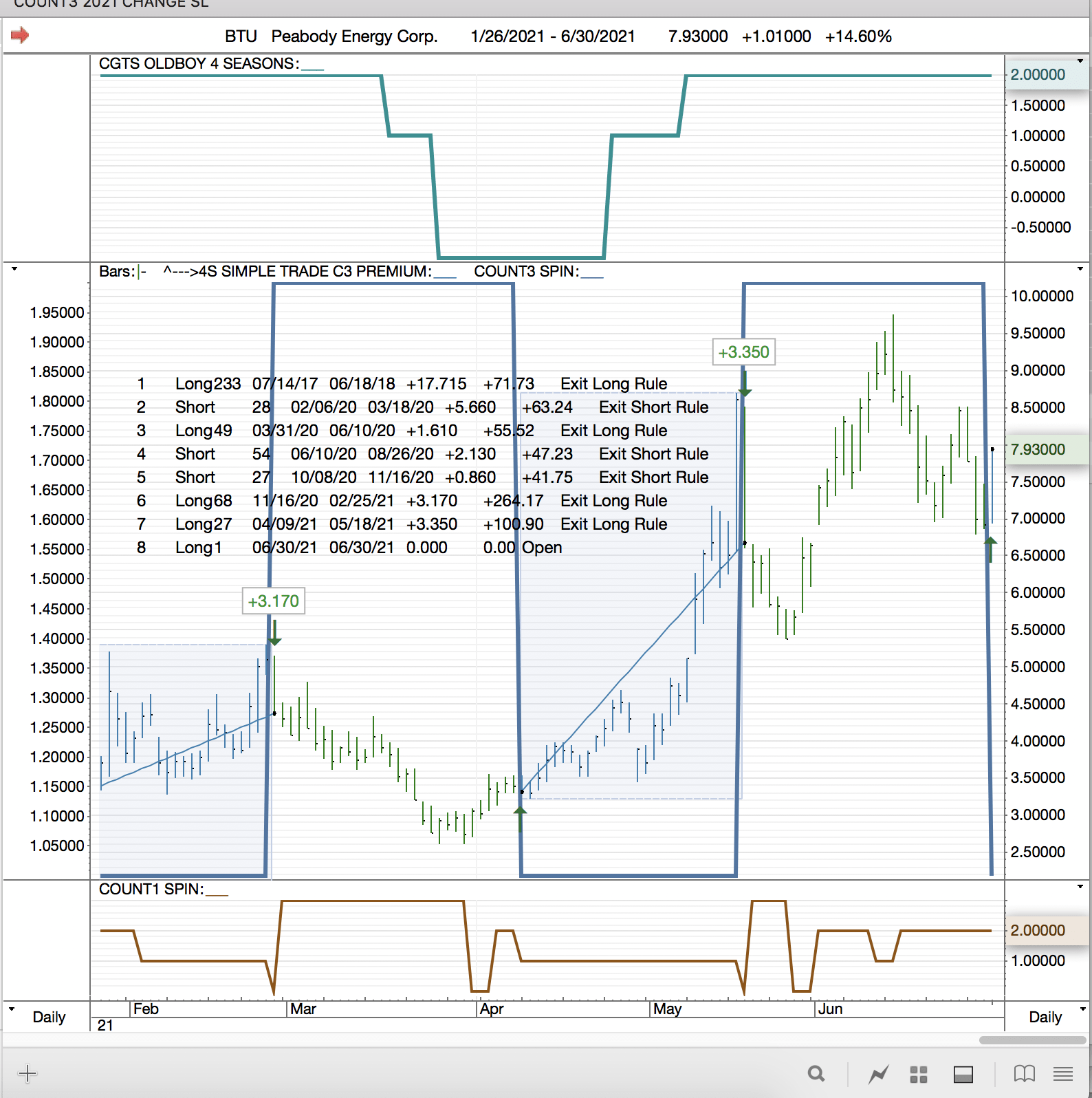The image size is (1092, 1098).
Task: Select the COUNT3 SPIN indicator label
Action: point(526,272)
